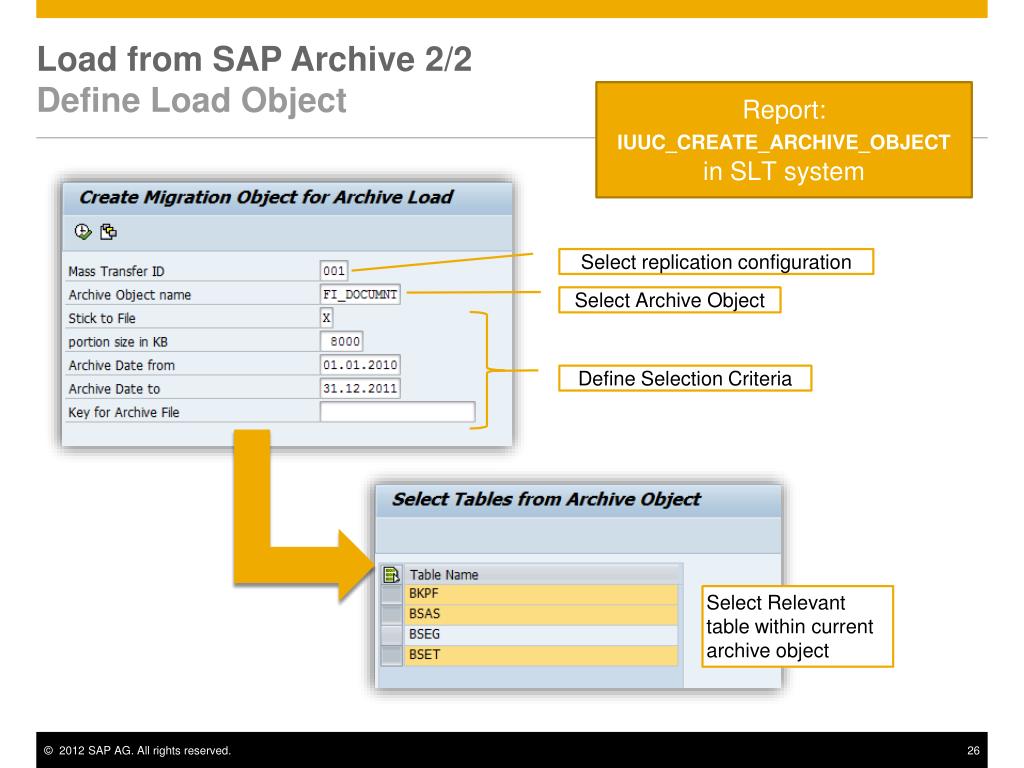Click the Archive Object name field

click(x=360, y=295)
